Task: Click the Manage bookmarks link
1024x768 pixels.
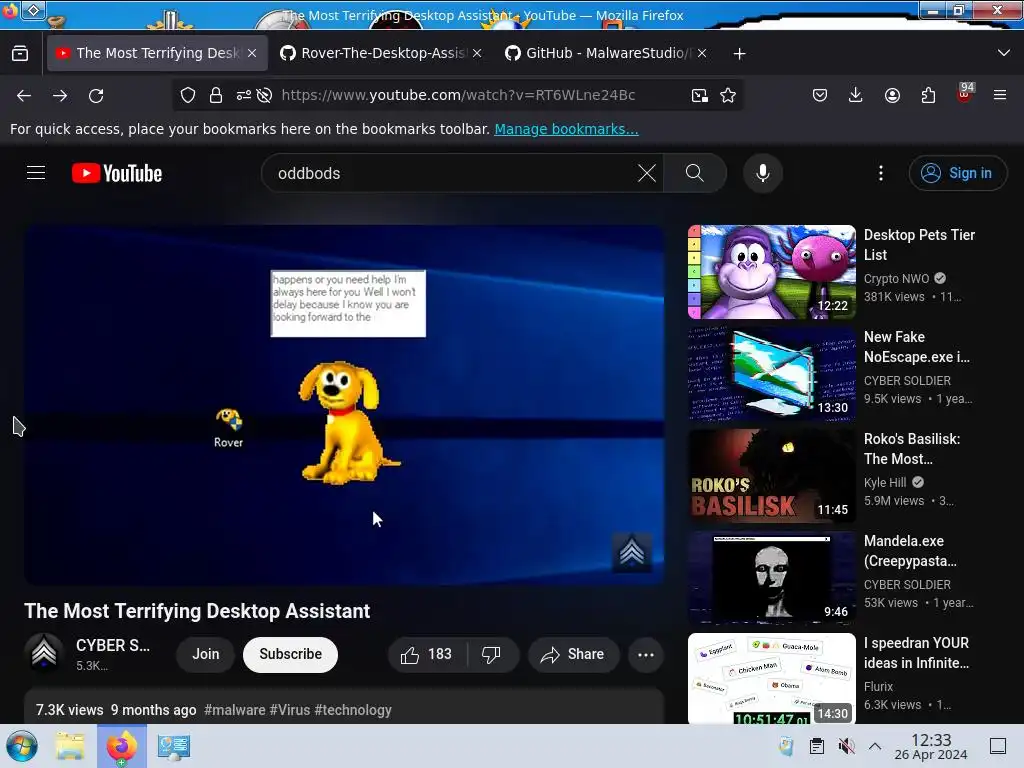Action: click(x=566, y=129)
